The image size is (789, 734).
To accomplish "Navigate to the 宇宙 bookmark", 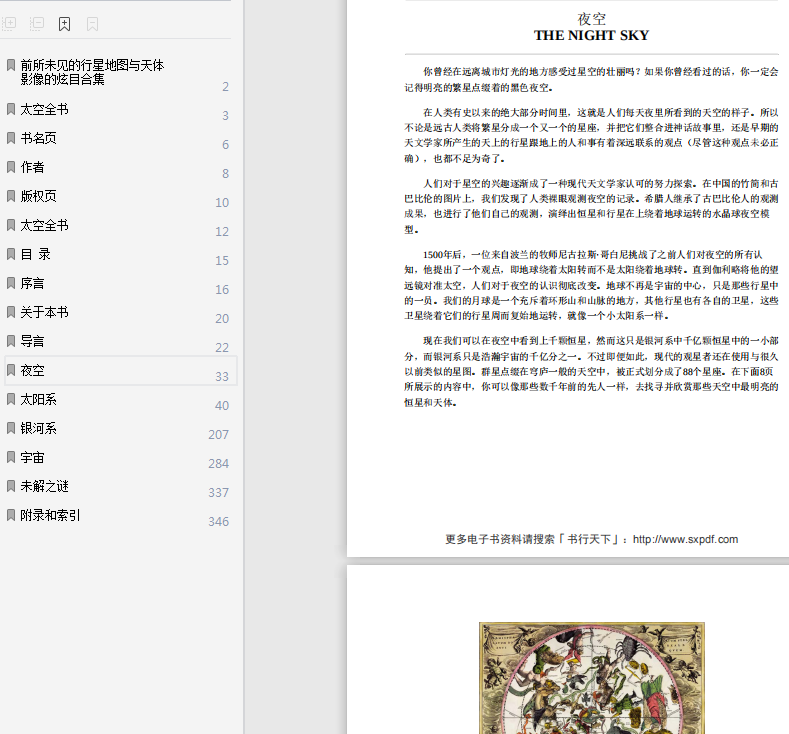I will coord(120,457).
